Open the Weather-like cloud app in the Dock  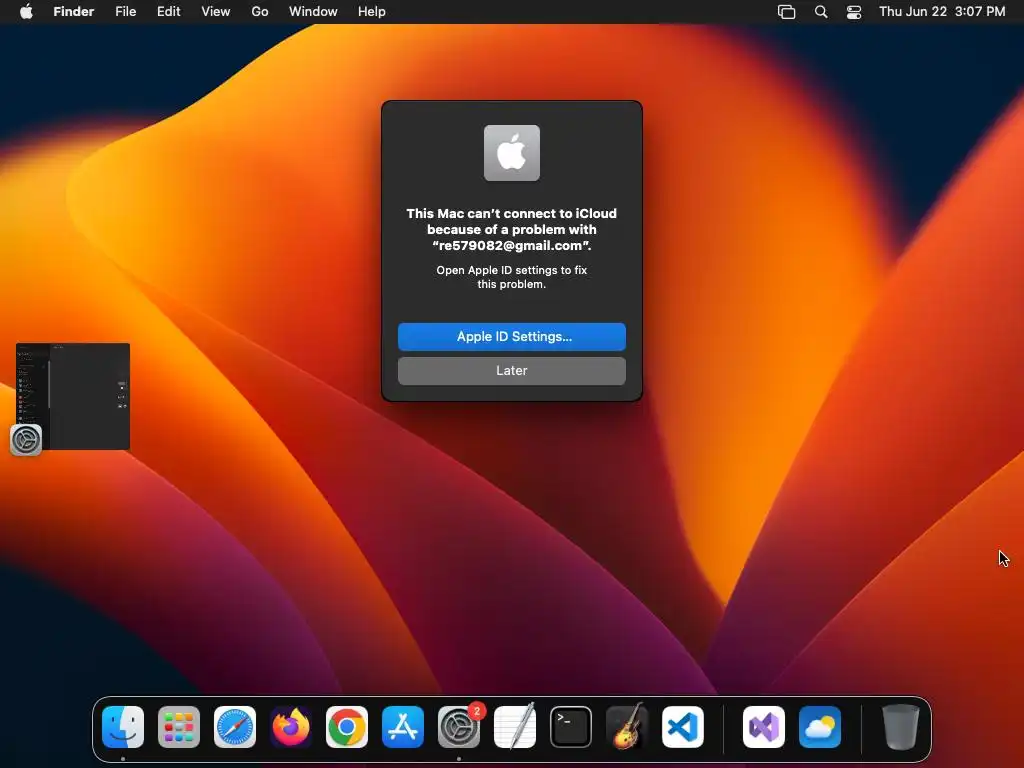coord(820,727)
